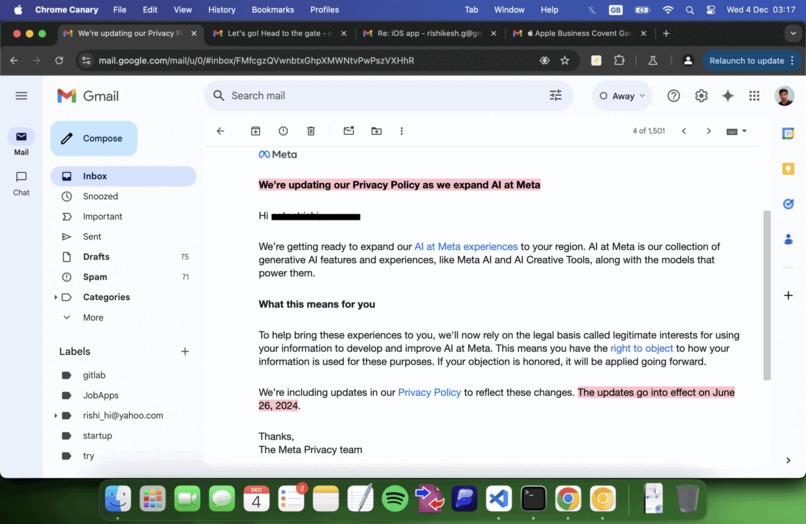
Task: Open the More options three-dot menu
Action: coord(401,131)
